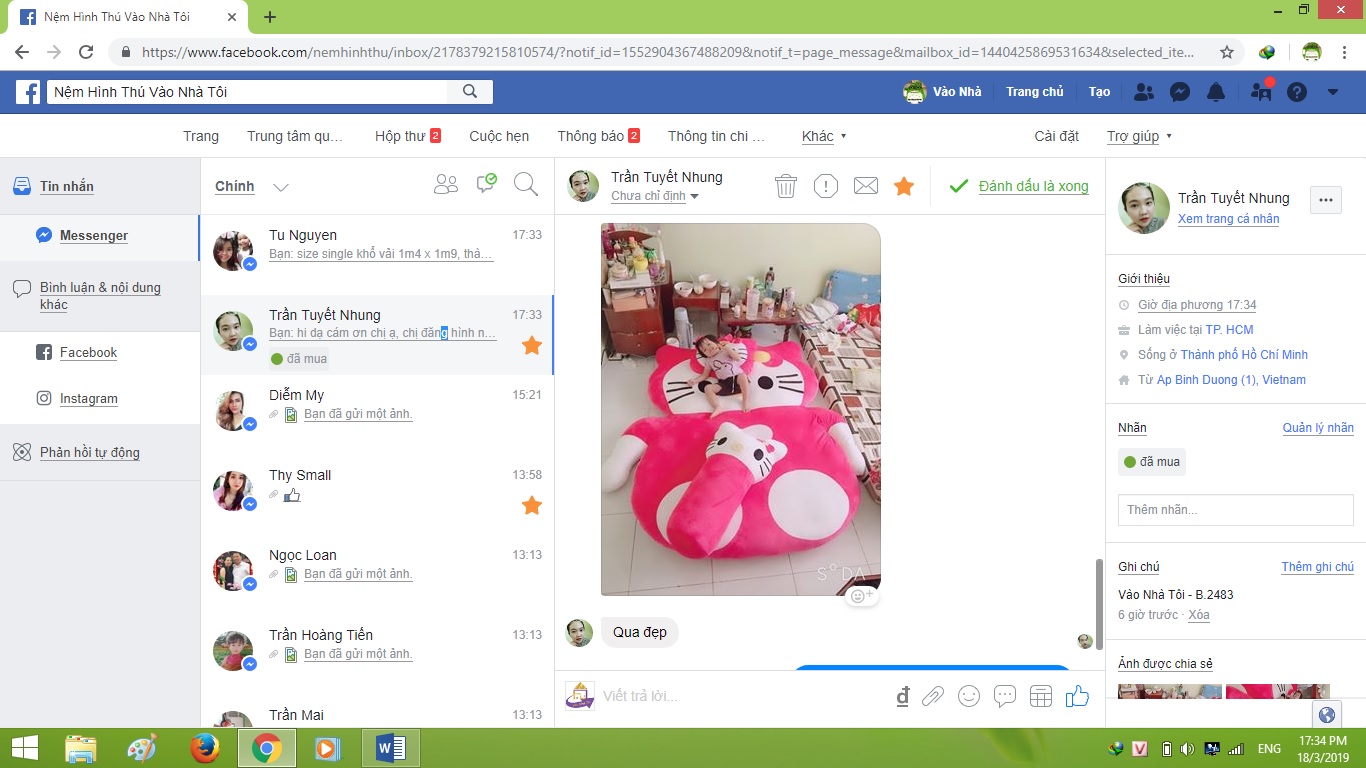Viewport: 1366px width, 768px height.
Task: Open the help question mark icon
Action: click(1297, 92)
